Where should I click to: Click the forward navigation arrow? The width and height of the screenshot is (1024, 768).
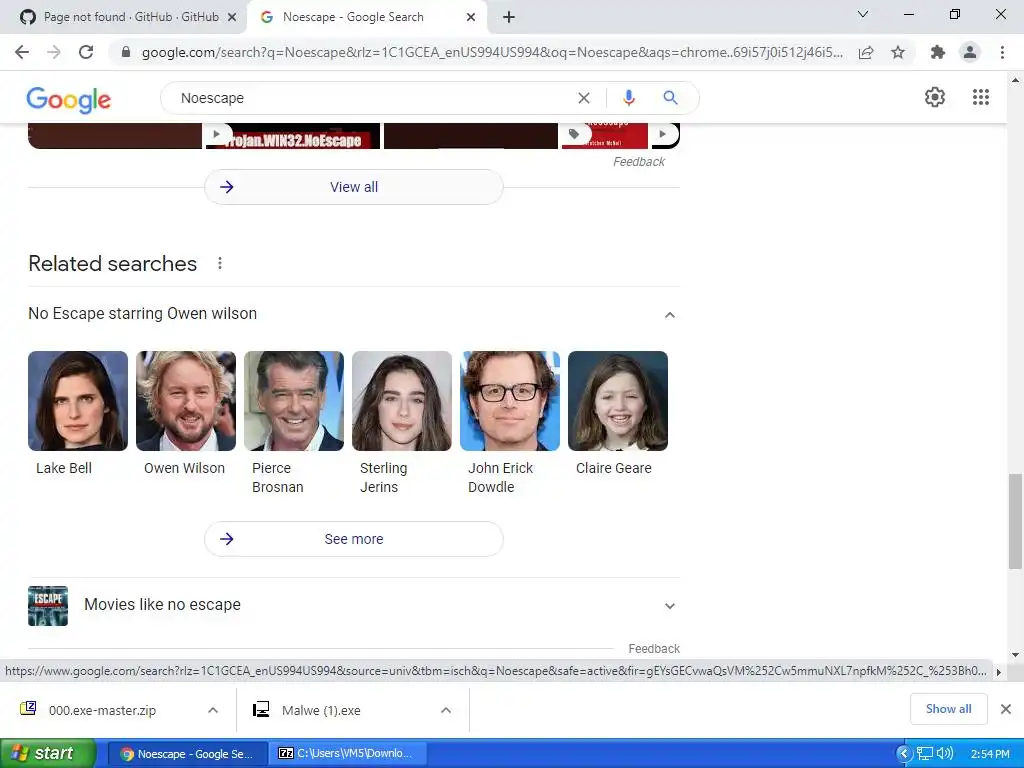coord(54,52)
